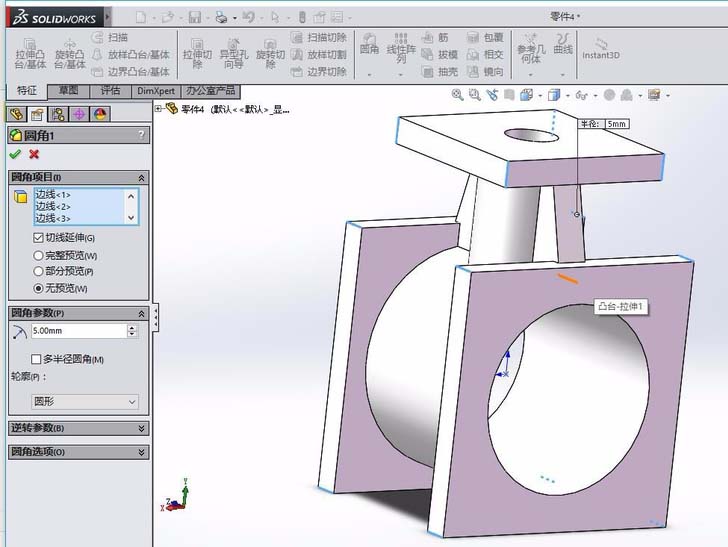Click the Zoom to Fit icon
The image size is (728, 547).
[x=457, y=95]
